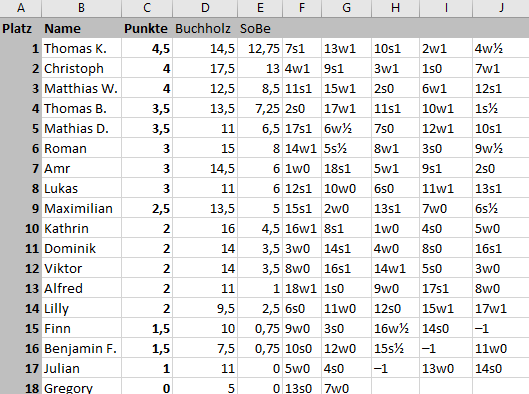The image size is (529, 394).
Task: Click the Punkte header cell
Action: [147, 28]
